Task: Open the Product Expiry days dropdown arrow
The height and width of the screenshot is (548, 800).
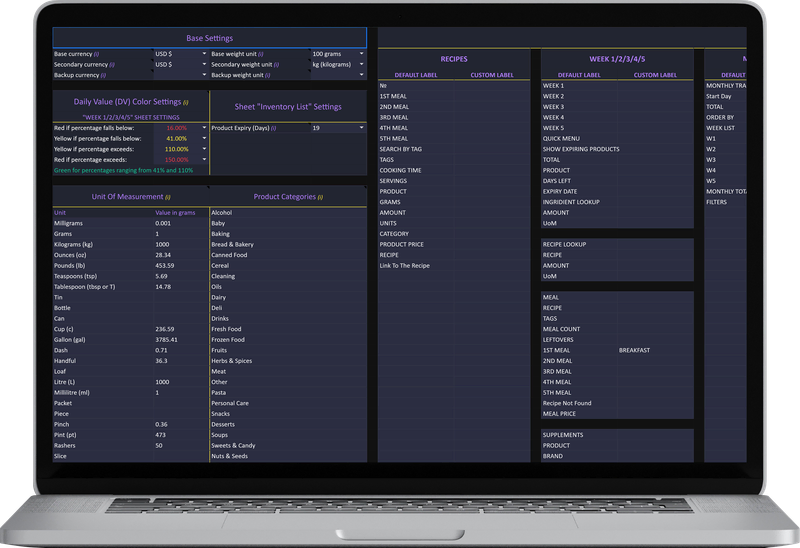Action: [361, 128]
